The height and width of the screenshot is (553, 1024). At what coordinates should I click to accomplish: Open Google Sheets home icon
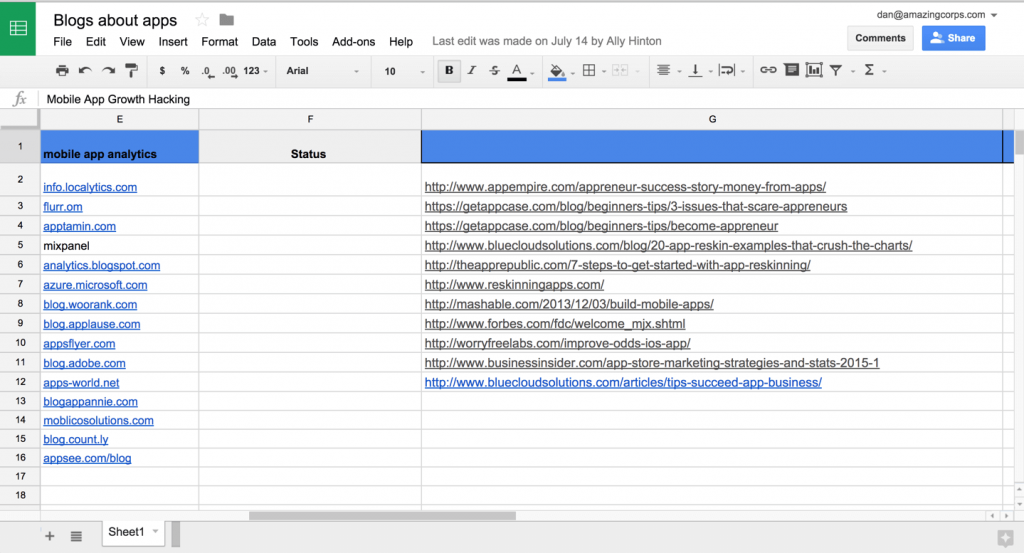pyautogui.click(x=18, y=28)
